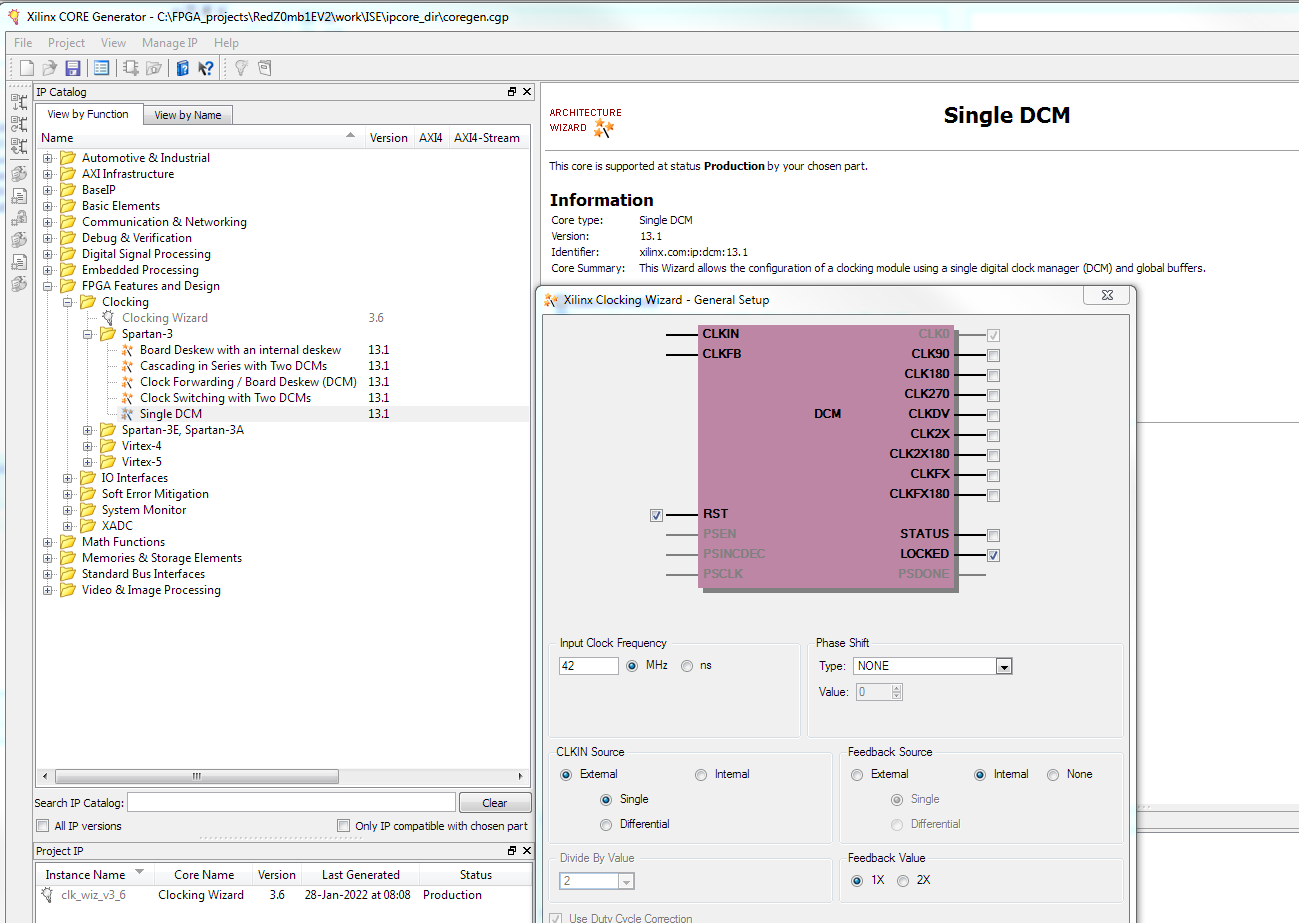Click the IP Catalog horizontal scrollbar thumb
This screenshot has height=923, width=1299.
click(197, 776)
